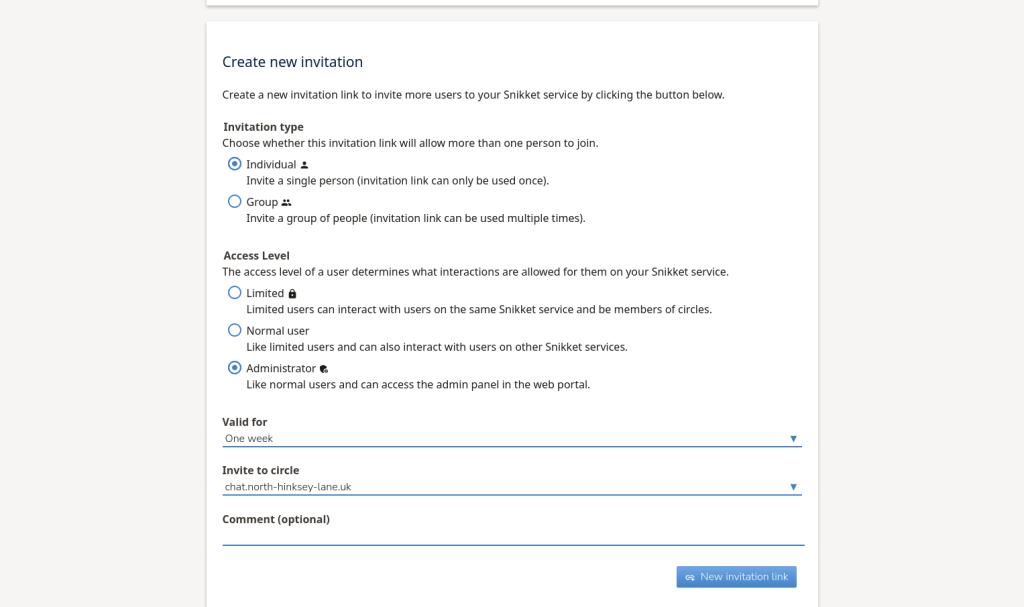Click the chain link icon in the invitation button
This screenshot has width=1024, height=607.
tap(690, 577)
